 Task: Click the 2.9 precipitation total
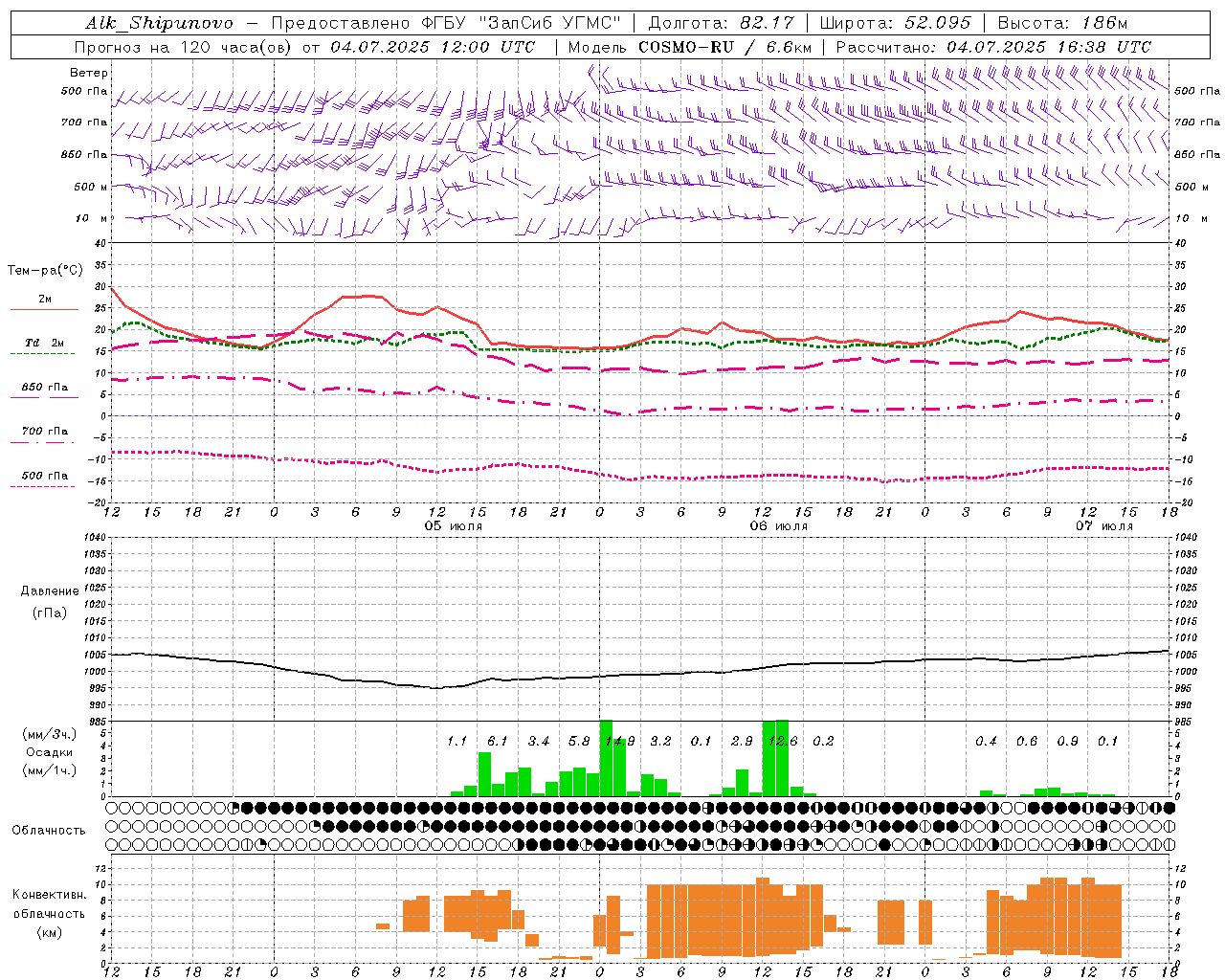[x=742, y=742]
